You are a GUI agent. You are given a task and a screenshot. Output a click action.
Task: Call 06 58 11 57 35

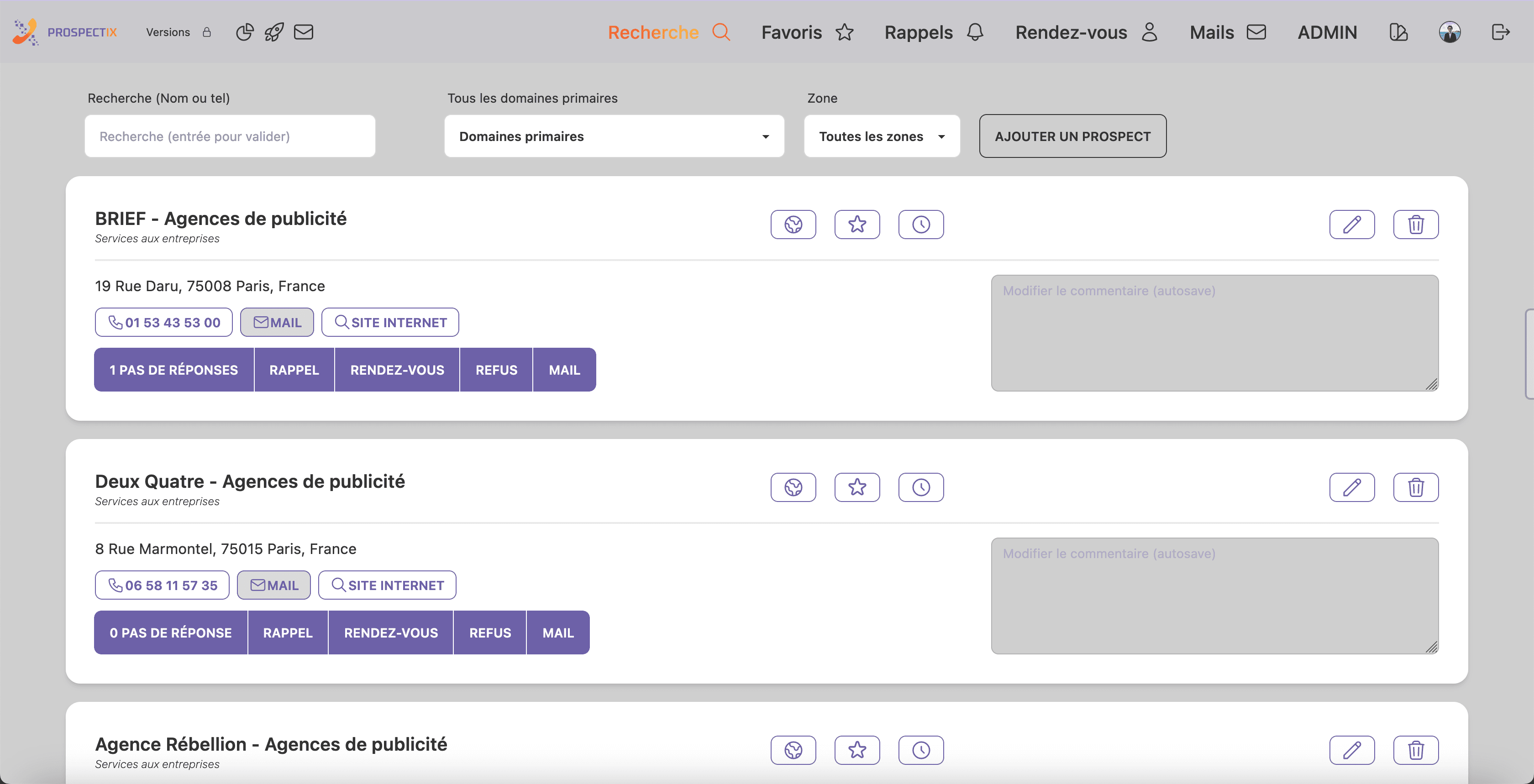pyautogui.click(x=162, y=585)
